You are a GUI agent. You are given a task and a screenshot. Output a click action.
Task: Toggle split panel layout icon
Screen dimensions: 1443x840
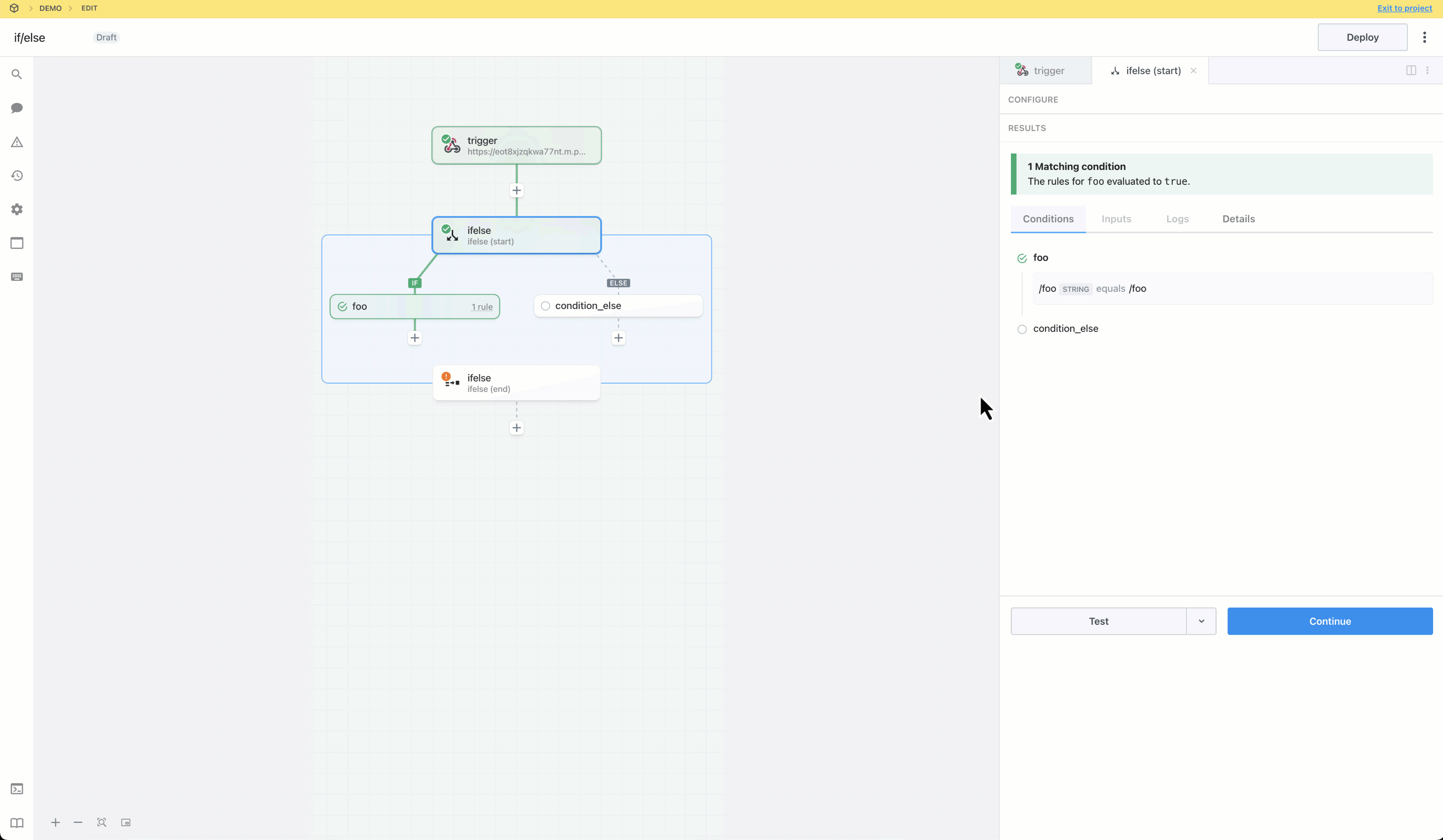[1411, 71]
